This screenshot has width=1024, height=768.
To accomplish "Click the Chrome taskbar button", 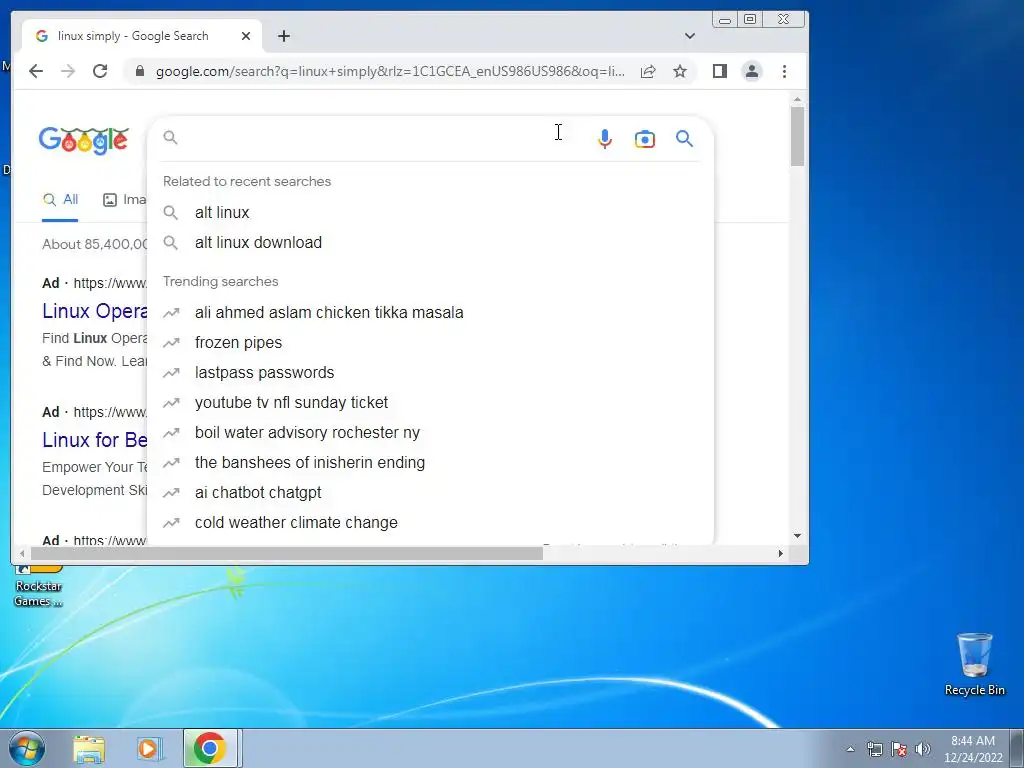I will 210,748.
